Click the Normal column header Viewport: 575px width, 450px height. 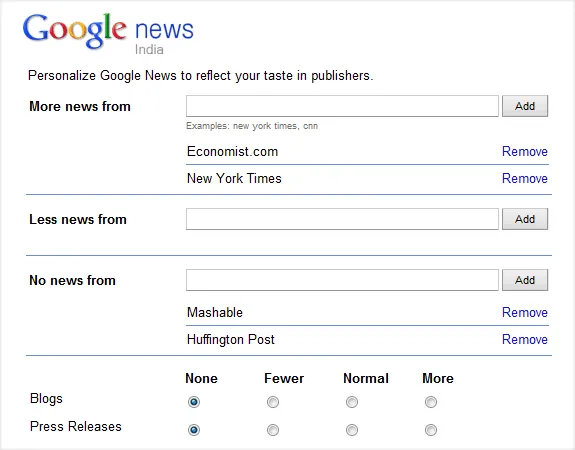[366, 378]
